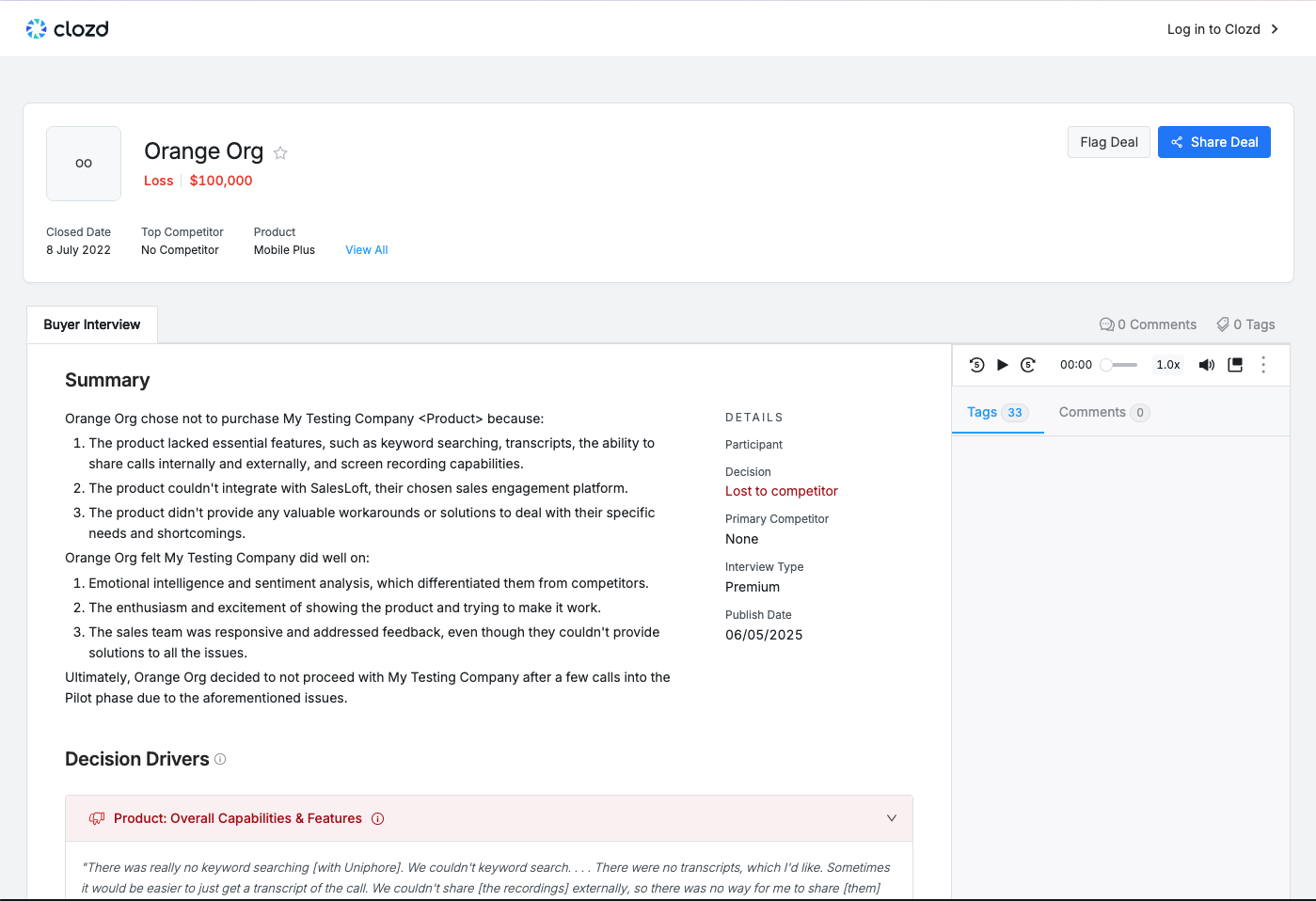Open the View All deal details link
This screenshot has height=901, width=1316.
[x=367, y=250]
